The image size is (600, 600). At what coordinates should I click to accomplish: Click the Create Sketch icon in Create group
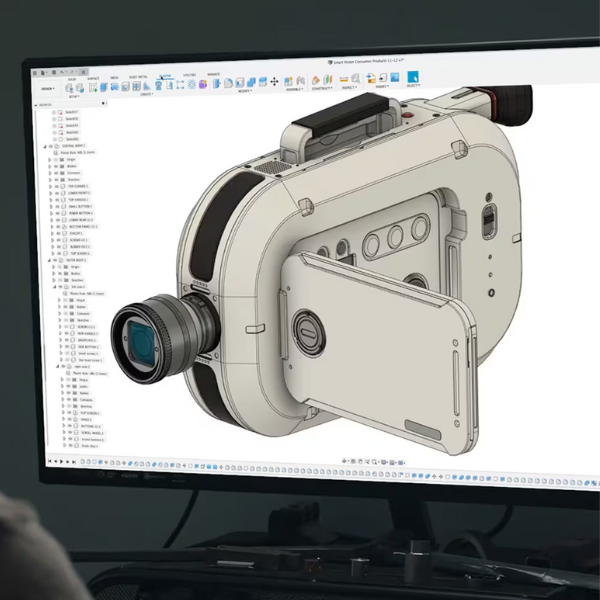tap(93, 87)
